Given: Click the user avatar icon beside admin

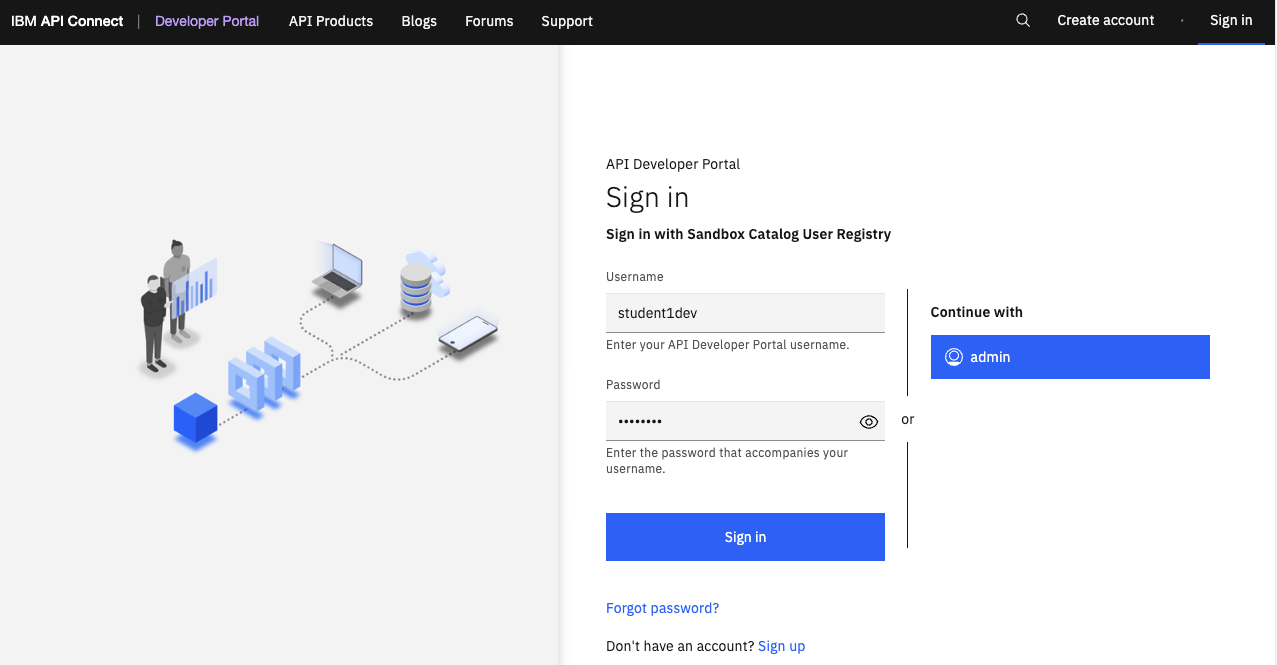Looking at the screenshot, I should coord(954,357).
